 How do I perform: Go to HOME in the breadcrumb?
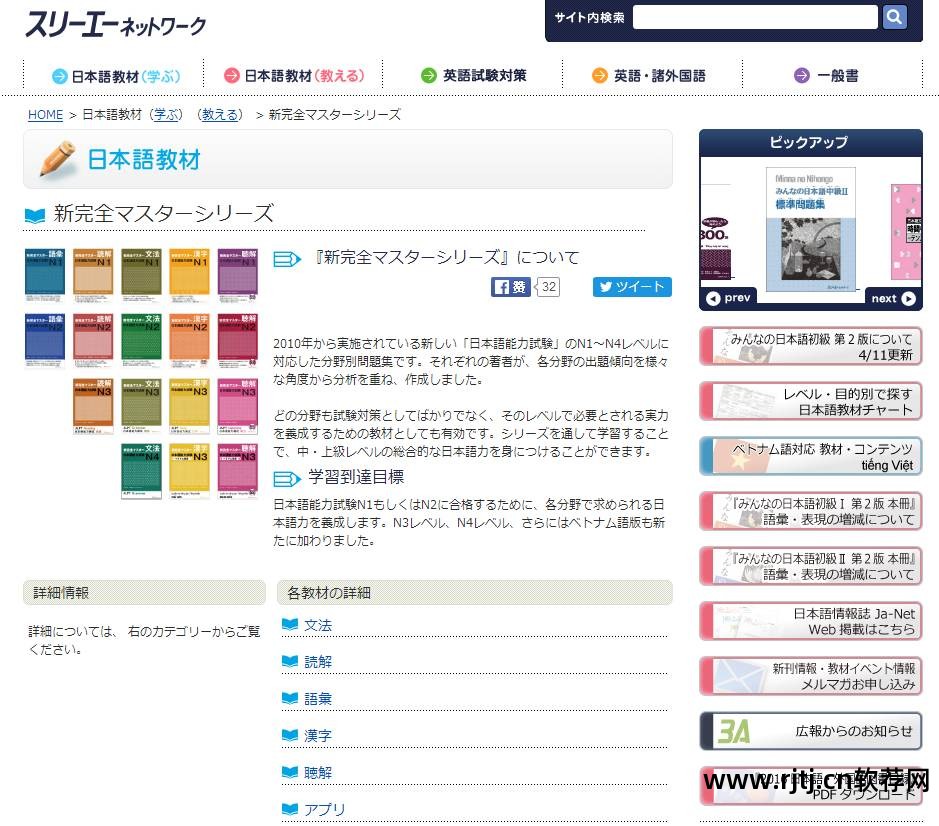pyautogui.click(x=46, y=114)
